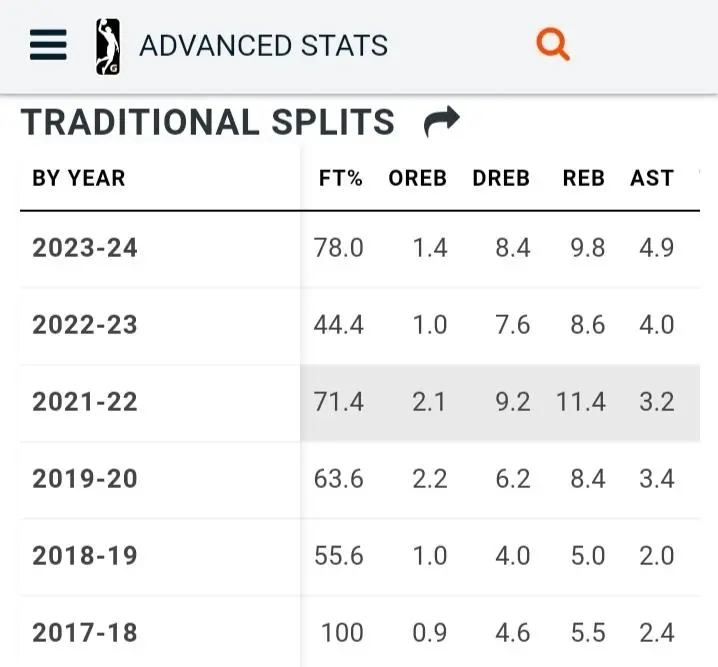Select the 2017-18 season row
This screenshot has width=718, height=667.
click(x=85, y=633)
